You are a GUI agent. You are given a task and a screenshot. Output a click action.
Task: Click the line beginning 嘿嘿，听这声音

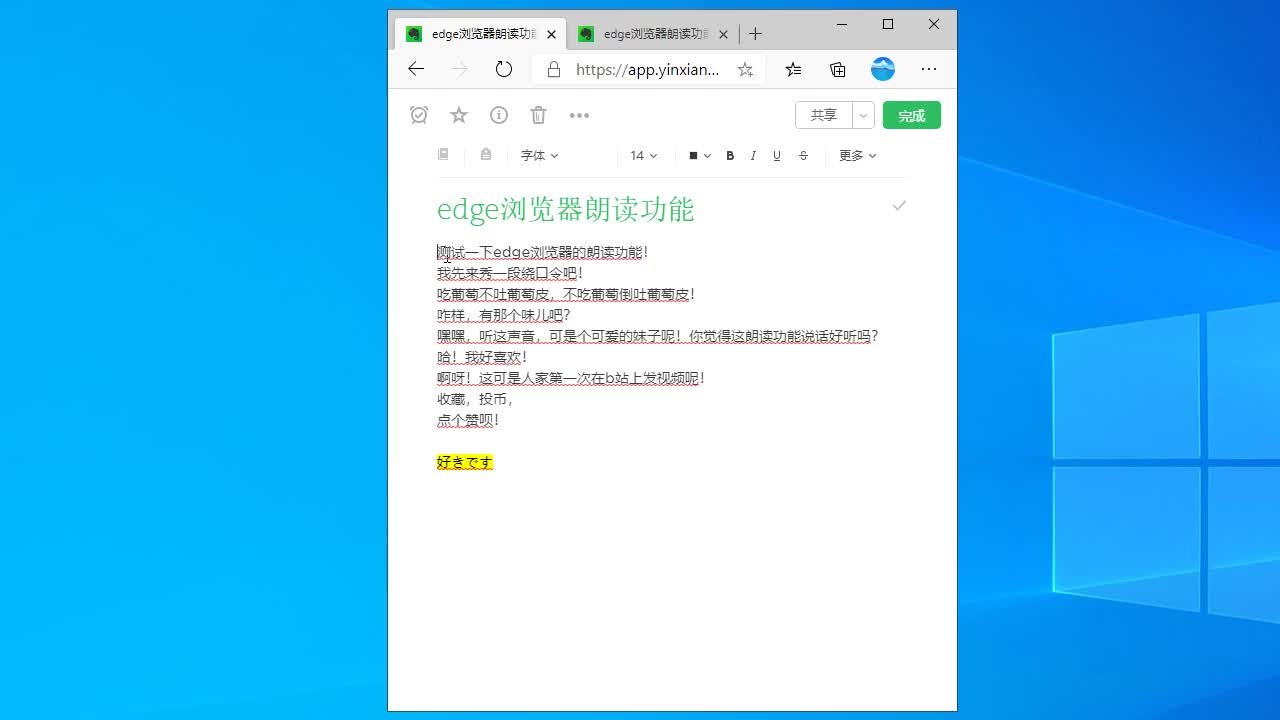(x=658, y=336)
